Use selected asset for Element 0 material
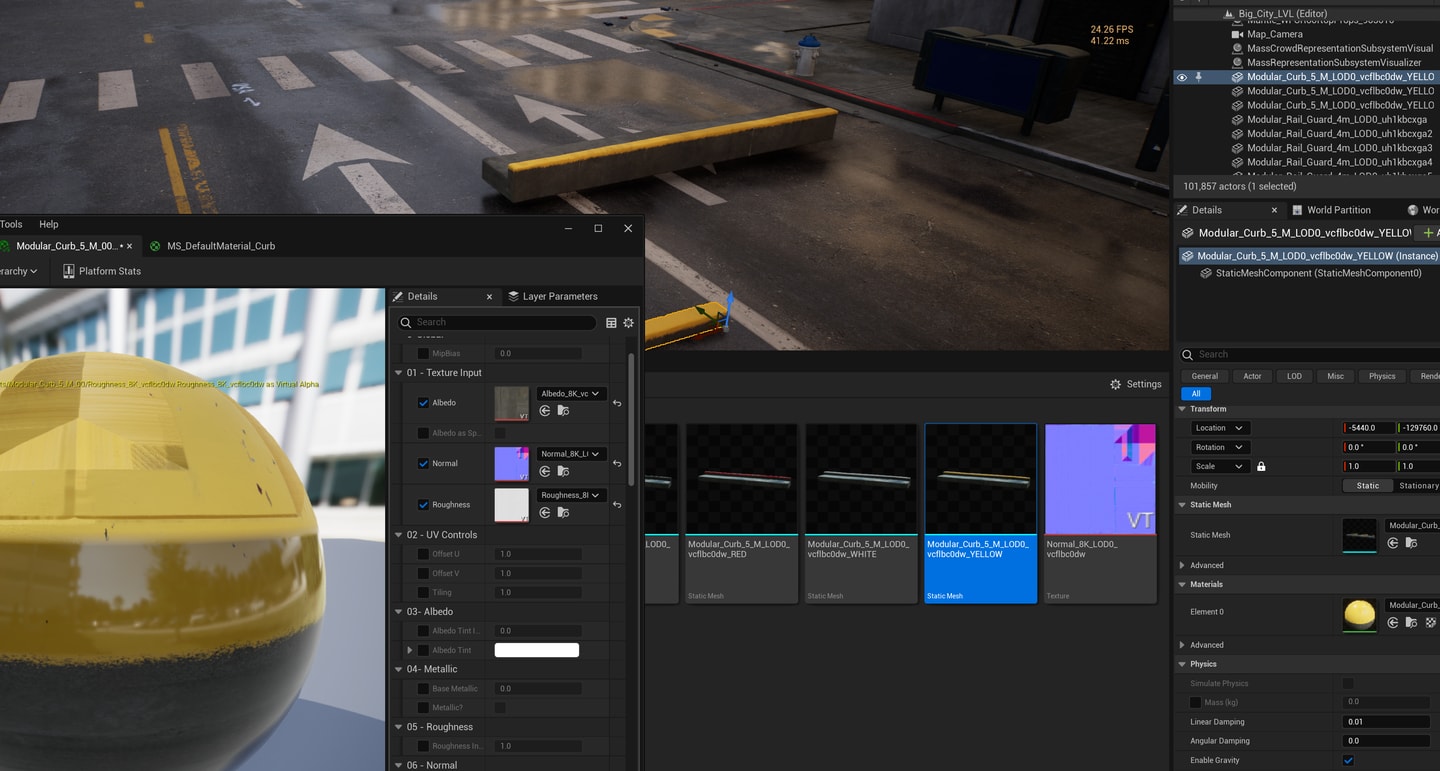The image size is (1440, 771). (x=1393, y=622)
